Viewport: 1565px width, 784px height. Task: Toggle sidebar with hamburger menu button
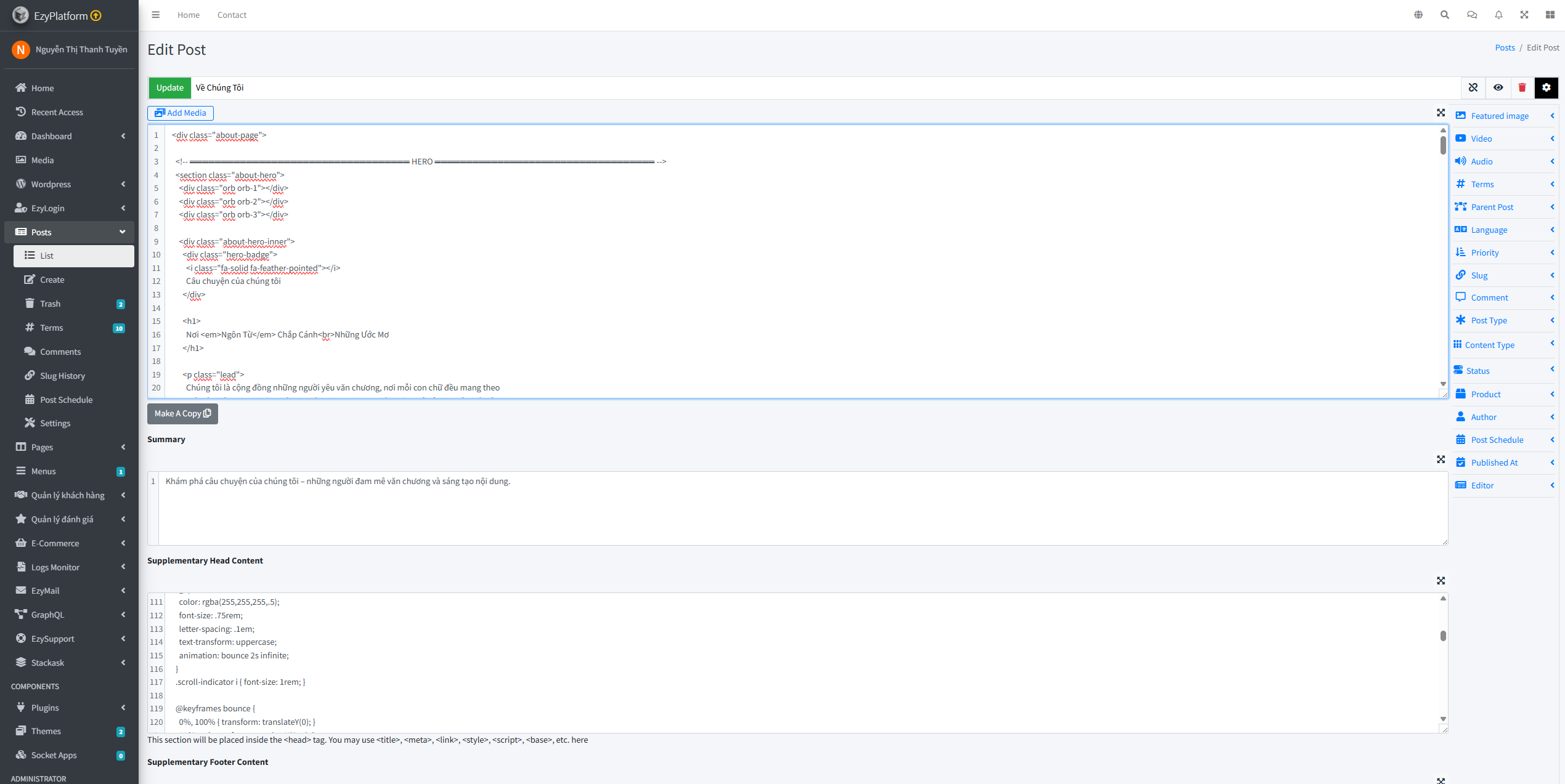(156, 15)
